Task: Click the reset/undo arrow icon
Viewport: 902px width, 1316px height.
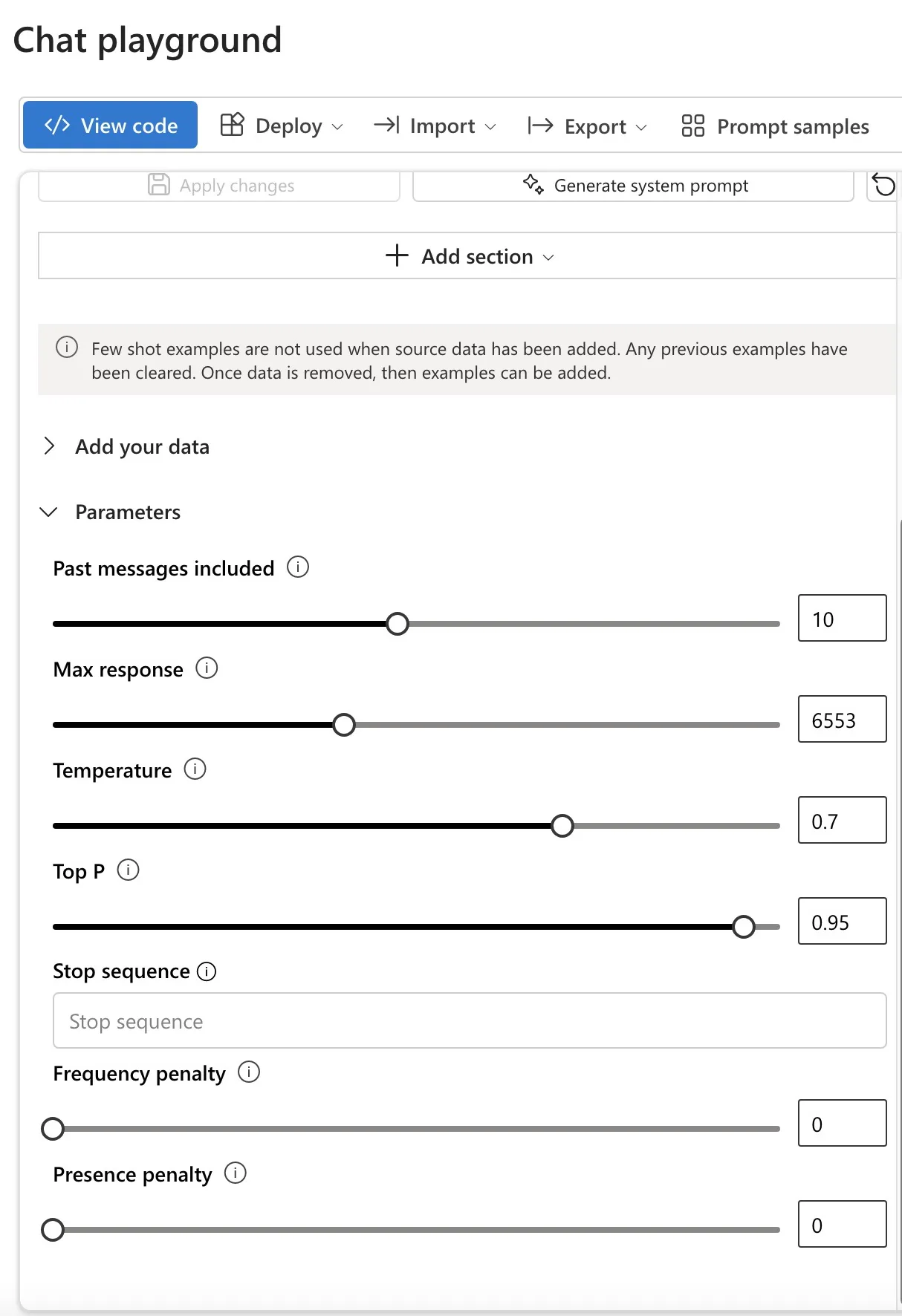Action: click(883, 185)
